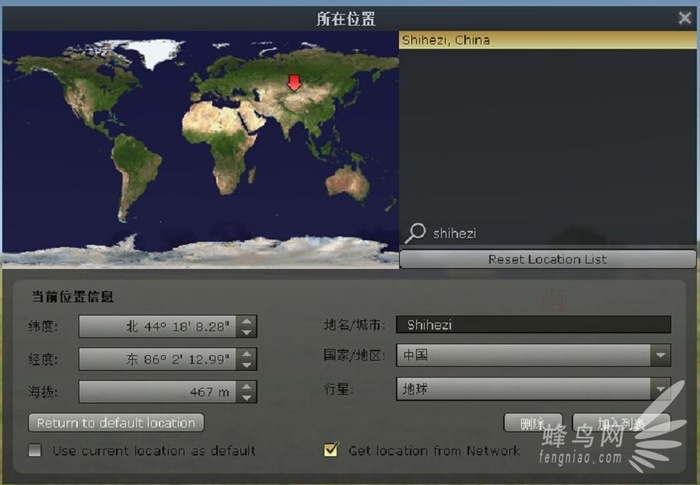Focus the search box containing shihezi
This screenshot has height=485, width=700.
(x=548, y=233)
